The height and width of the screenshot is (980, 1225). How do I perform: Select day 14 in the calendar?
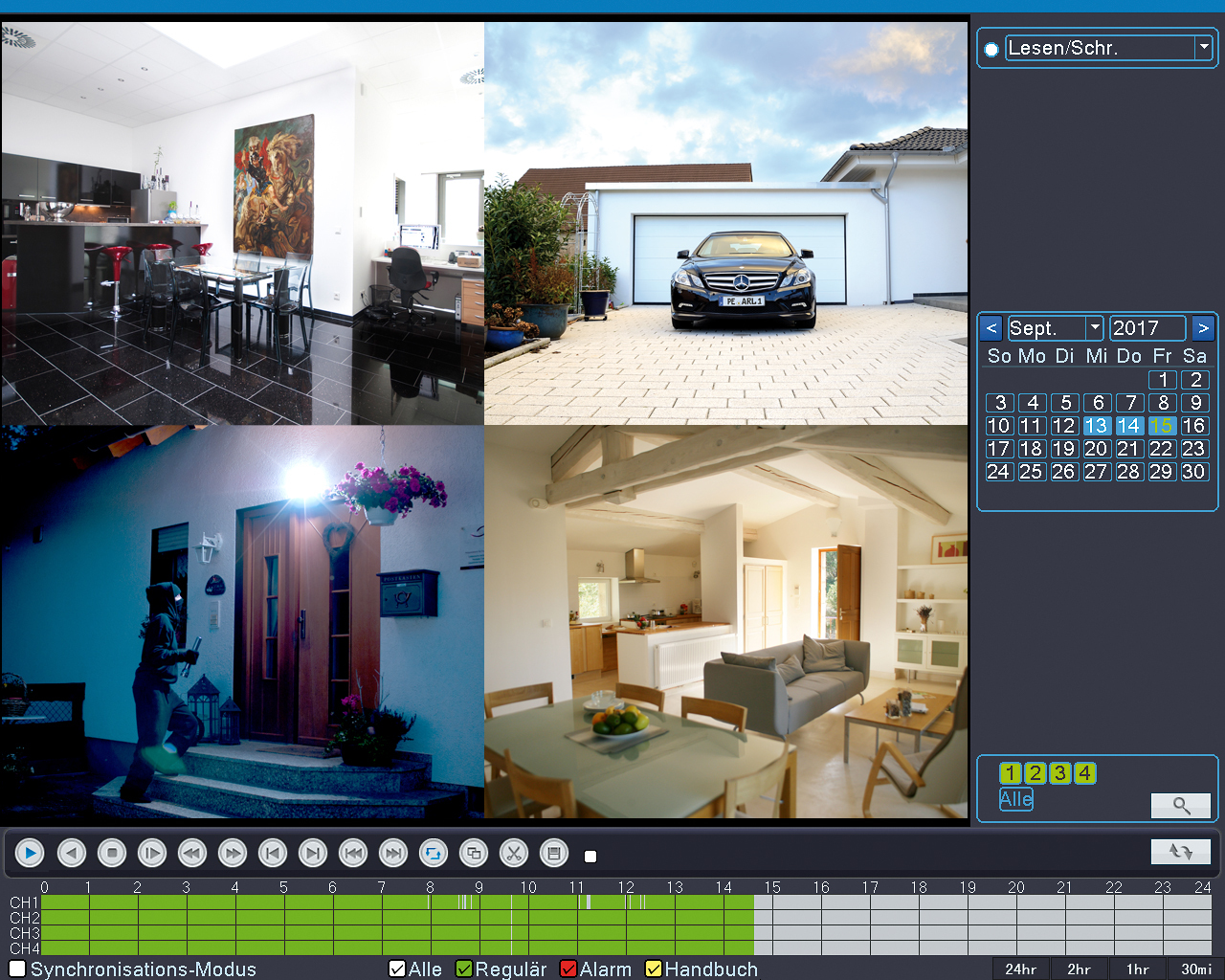1129,426
